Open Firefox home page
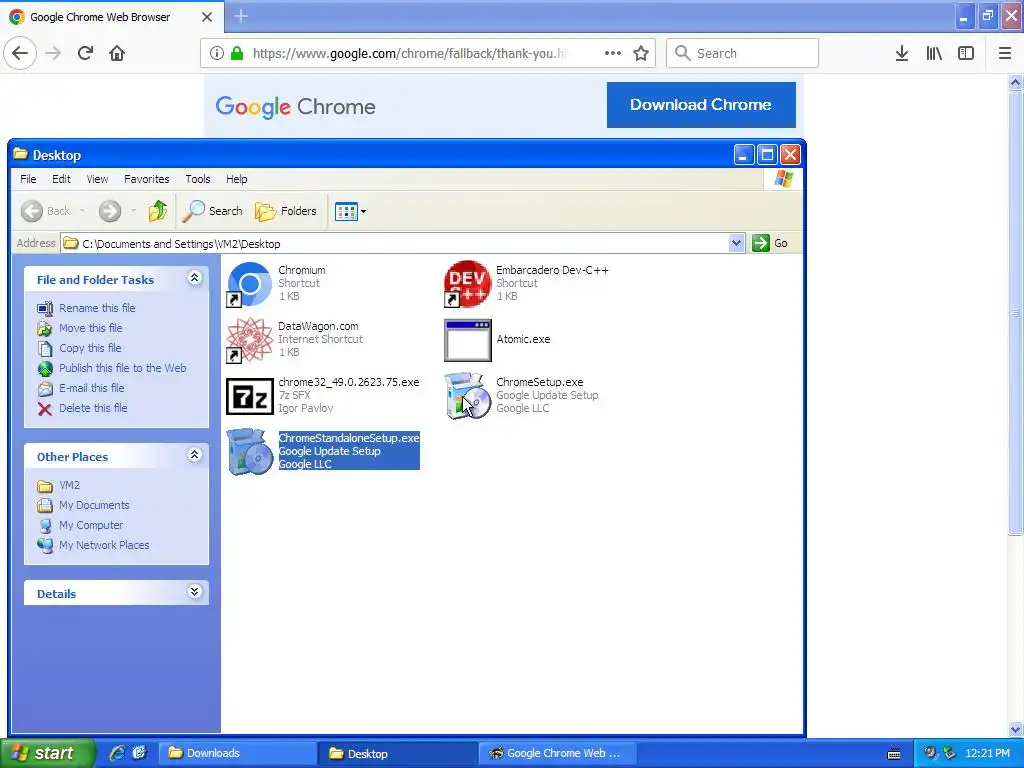Viewport: 1024px width, 768px height. (x=117, y=53)
